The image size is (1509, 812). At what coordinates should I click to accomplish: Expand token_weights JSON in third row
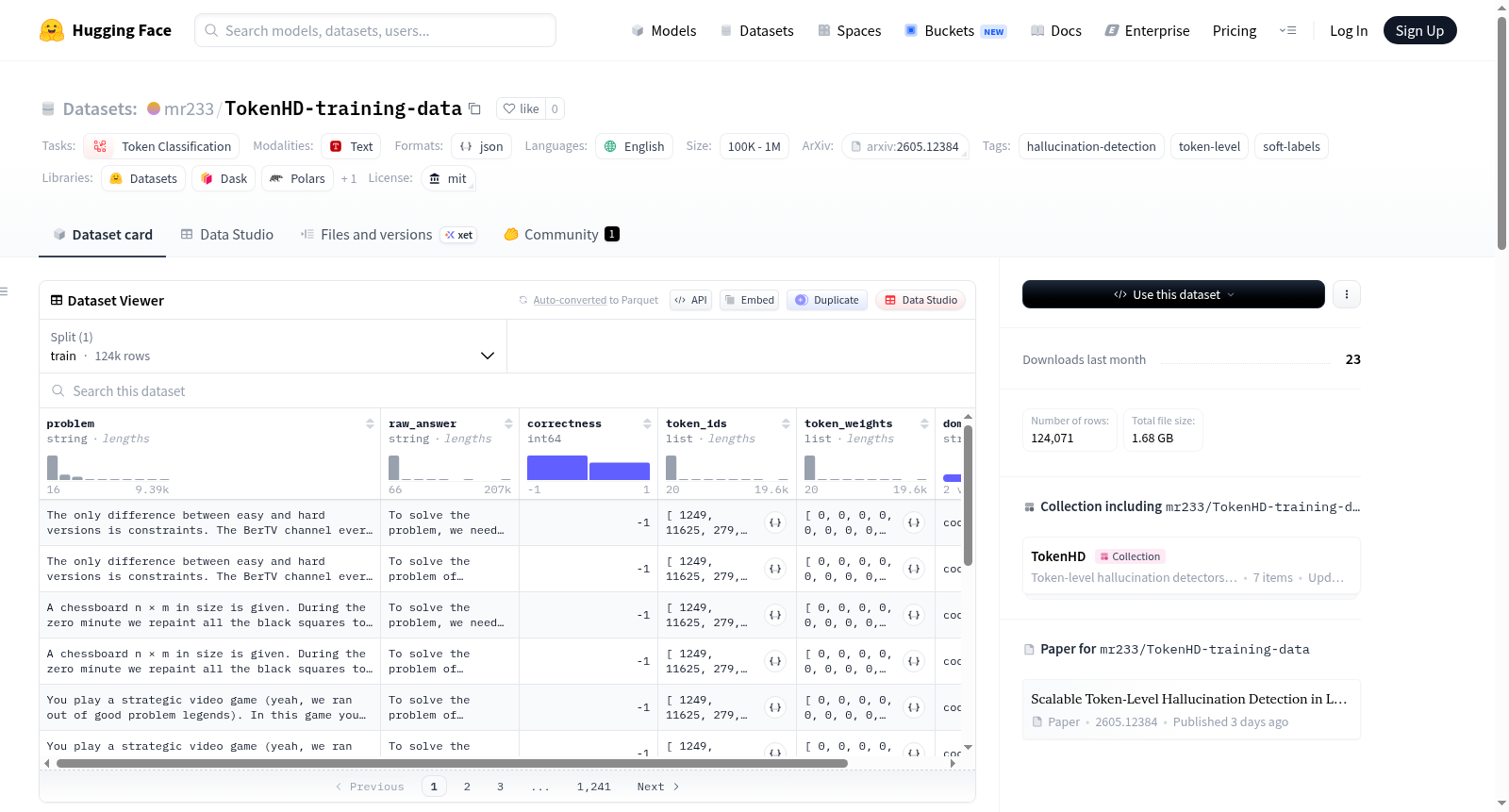point(914,615)
